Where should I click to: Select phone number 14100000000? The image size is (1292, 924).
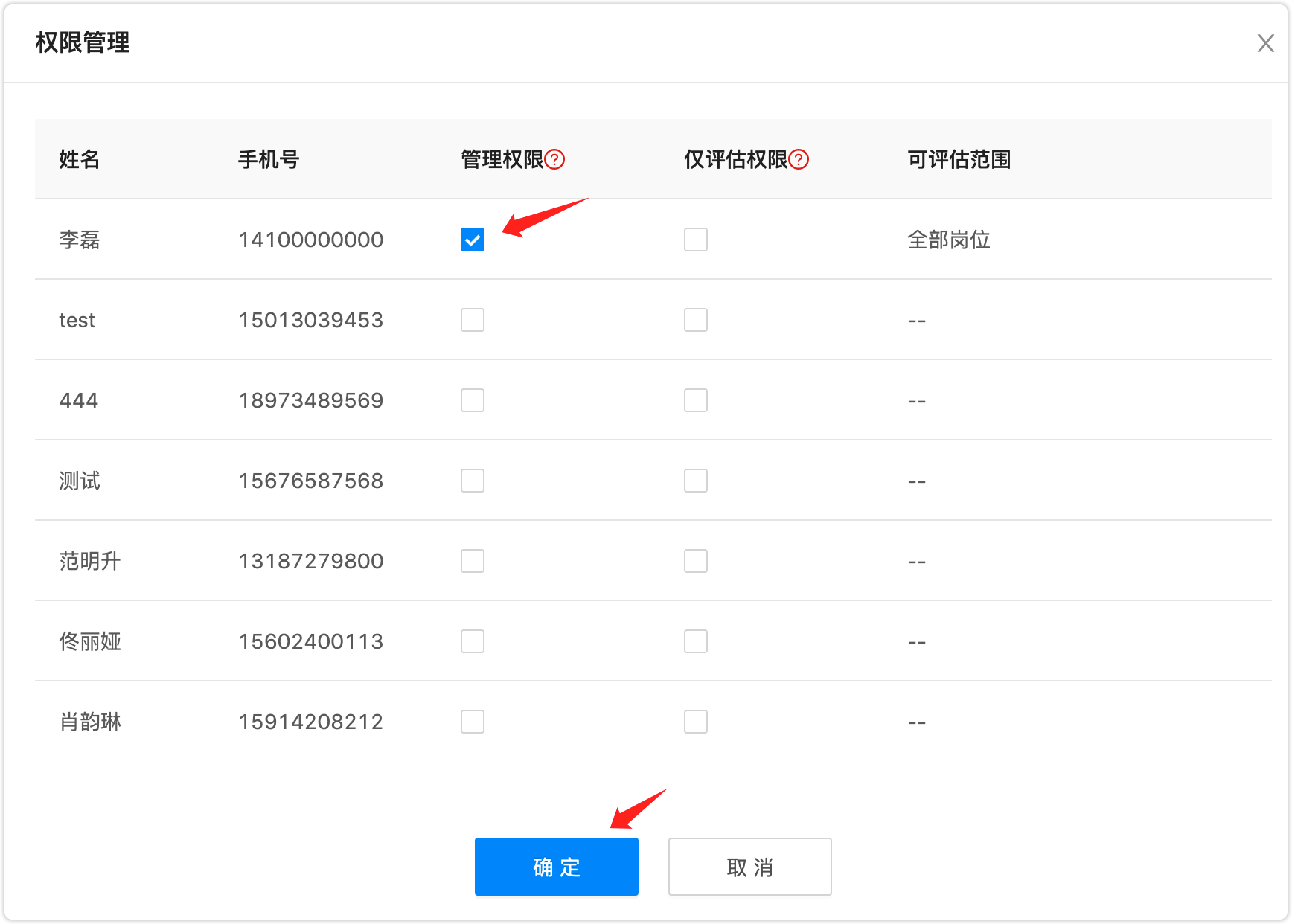pos(311,240)
